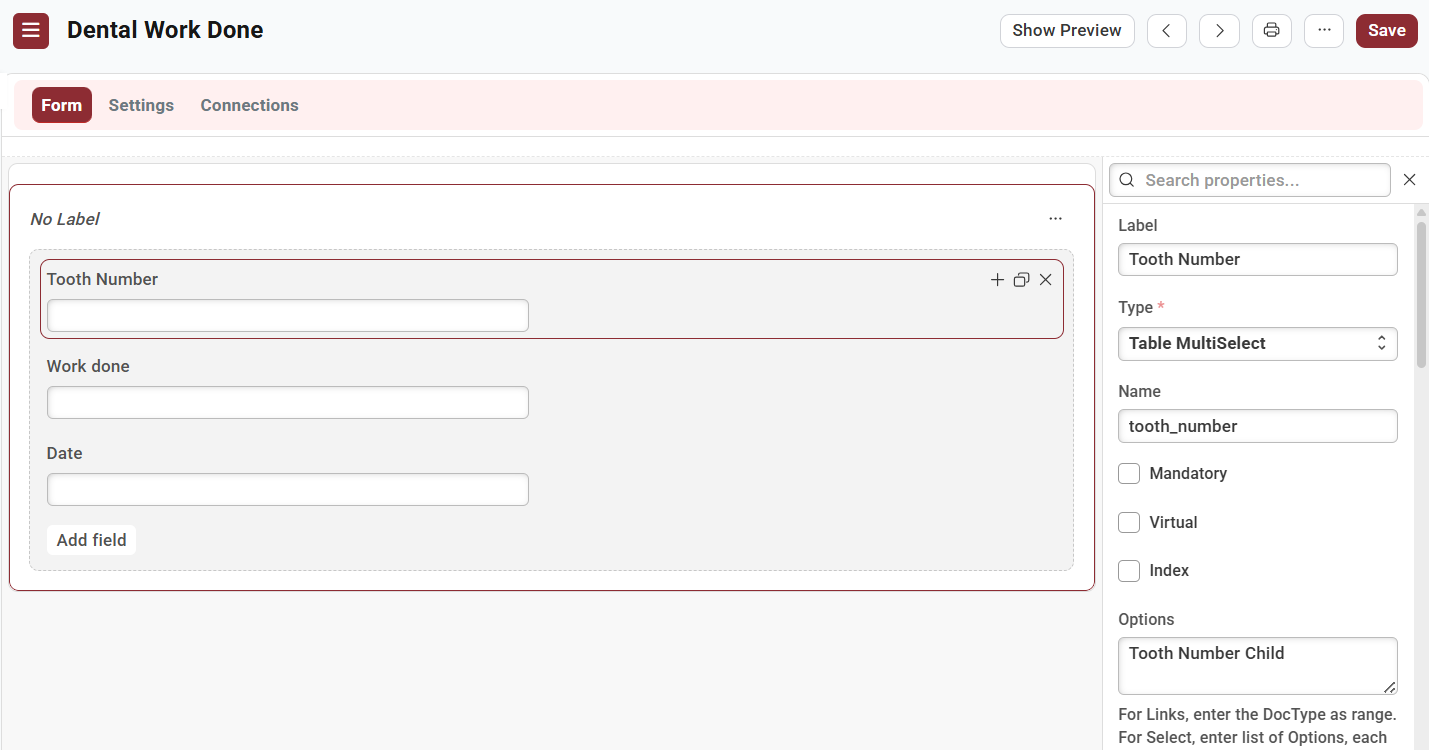Open the Connections tab

tap(249, 105)
